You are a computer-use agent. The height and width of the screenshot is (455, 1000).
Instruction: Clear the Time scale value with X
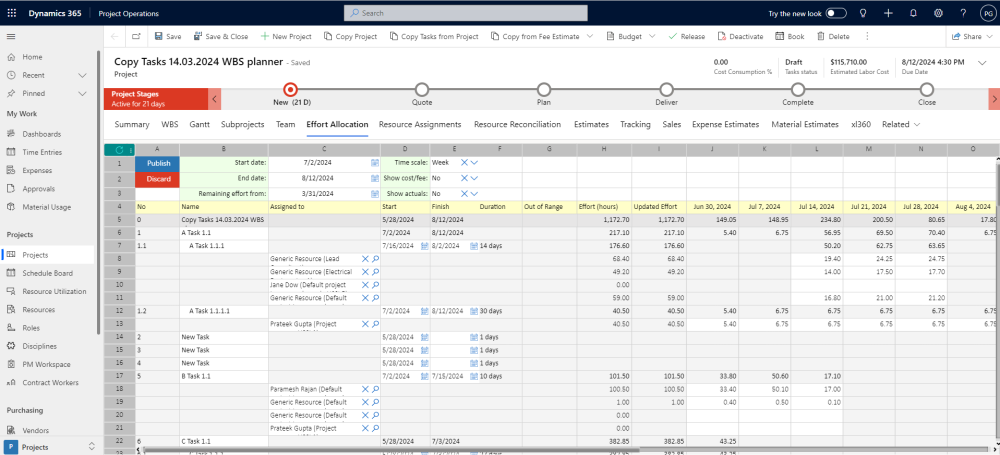point(464,162)
